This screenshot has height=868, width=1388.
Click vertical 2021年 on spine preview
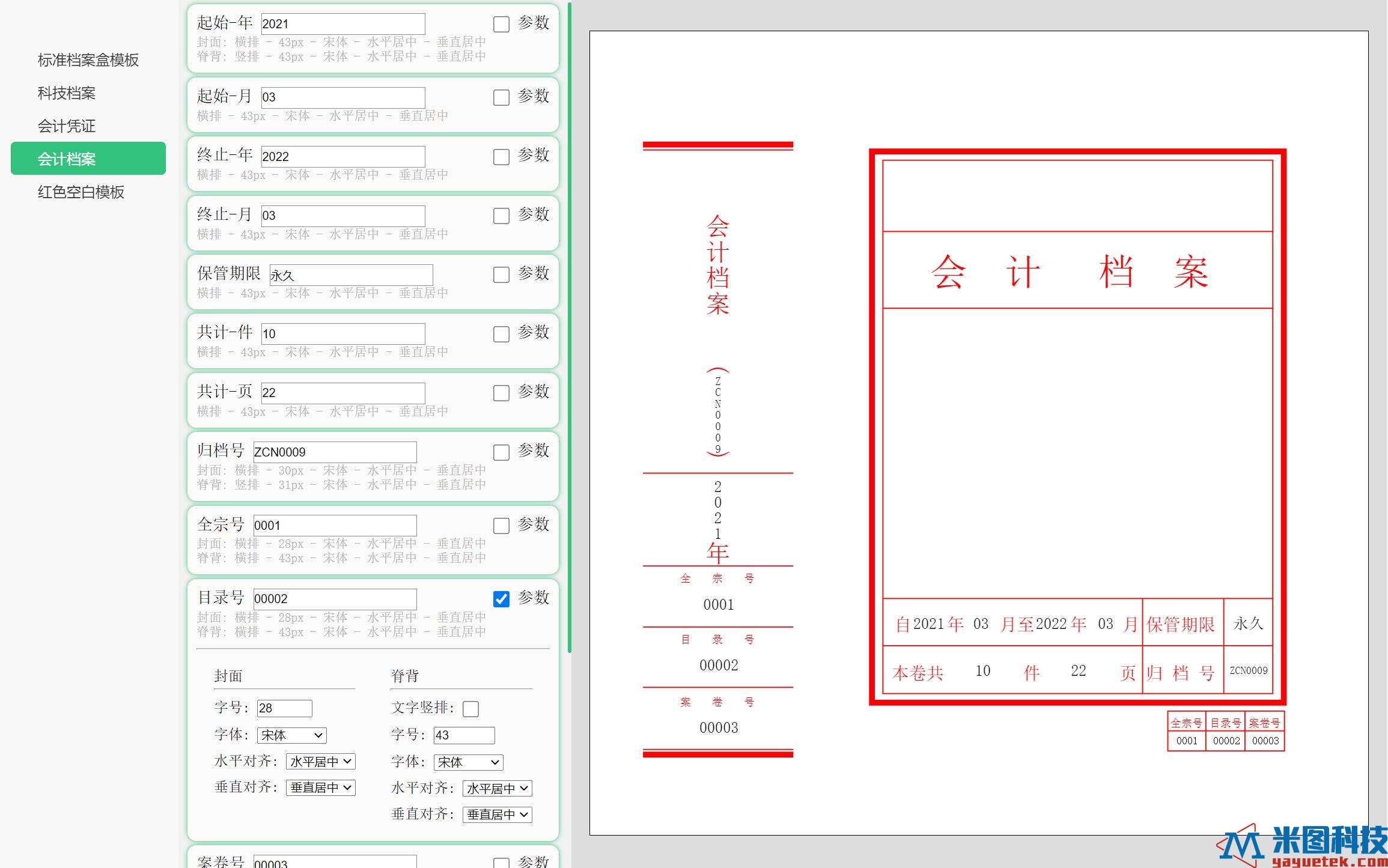pos(718,521)
